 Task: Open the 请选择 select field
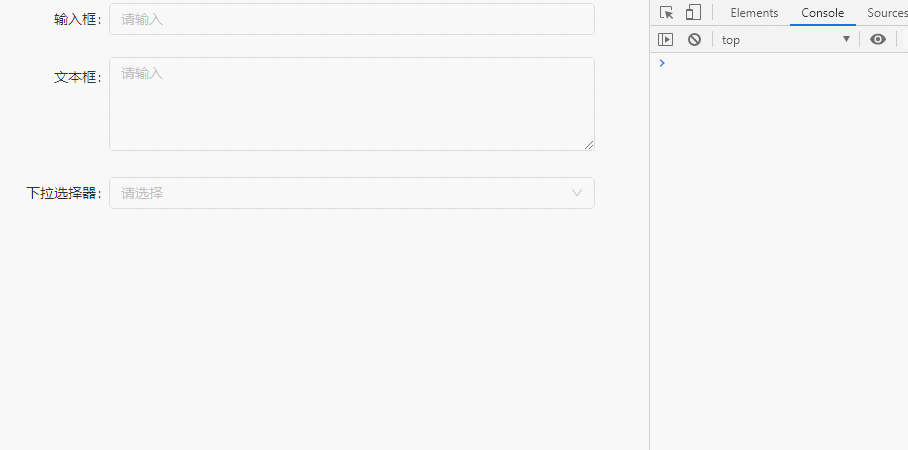[x=352, y=193]
